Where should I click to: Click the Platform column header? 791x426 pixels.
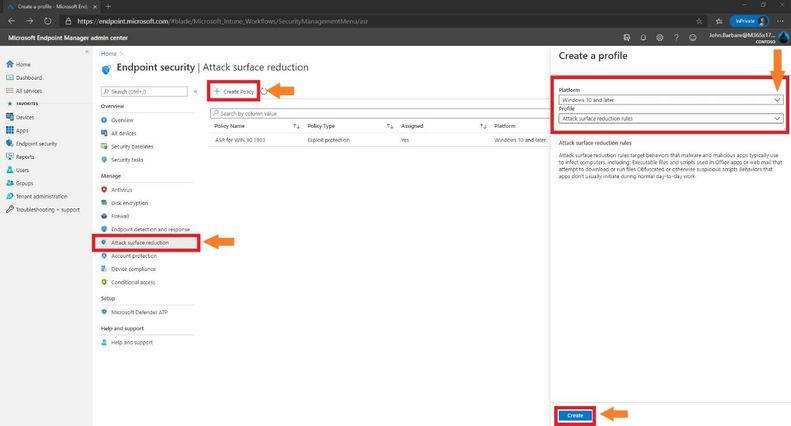(x=505, y=126)
